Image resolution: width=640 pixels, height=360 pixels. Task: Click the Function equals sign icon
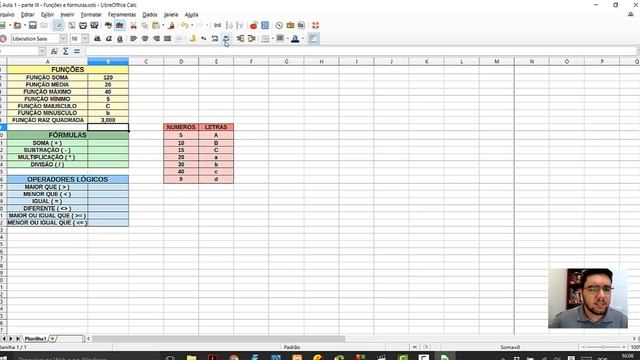(x=77, y=51)
